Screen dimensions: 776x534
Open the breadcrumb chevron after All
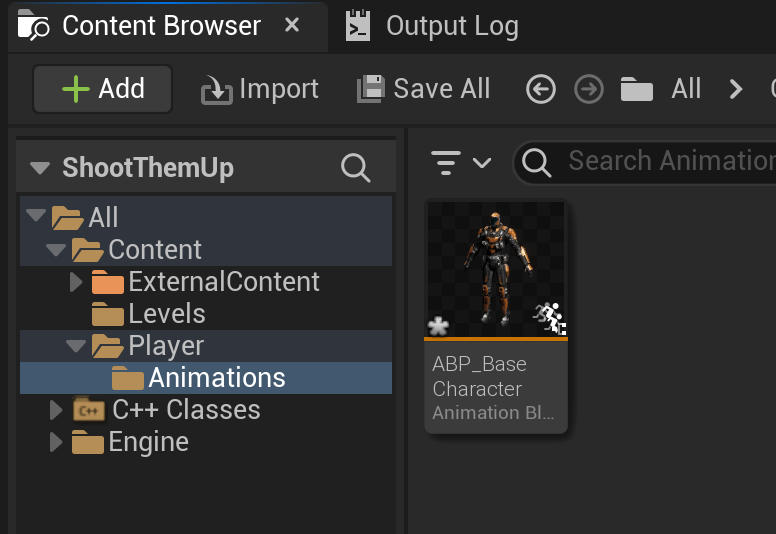[736, 90]
